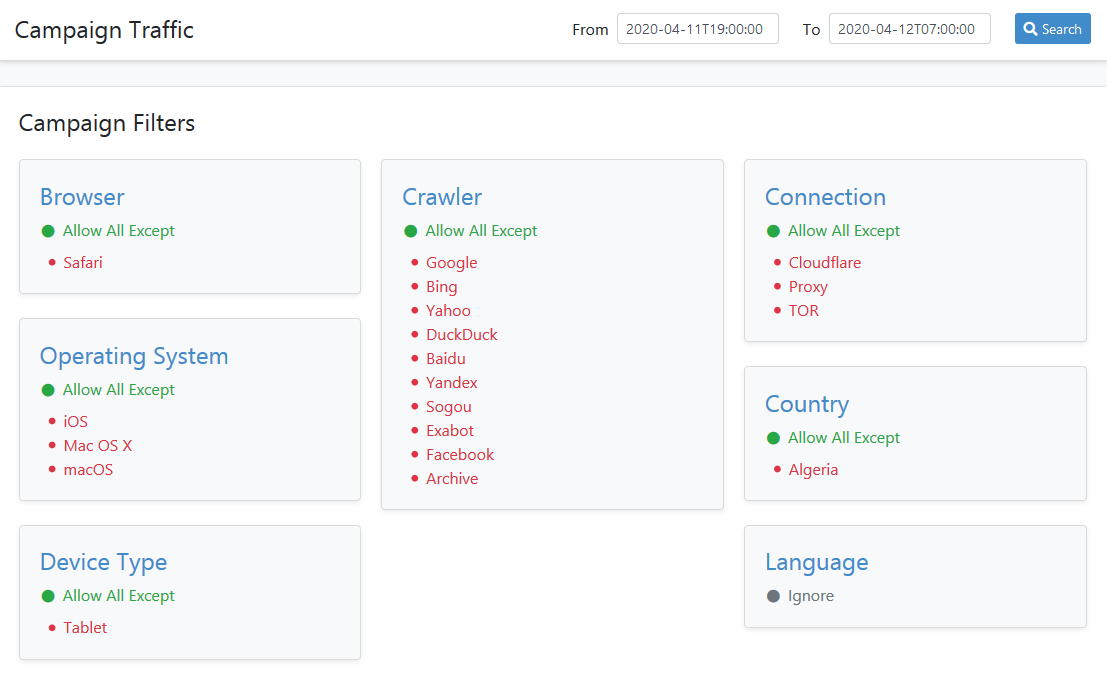The height and width of the screenshot is (683, 1107).
Task: Click the gray Ignore dot under Language
Action: click(x=773, y=596)
